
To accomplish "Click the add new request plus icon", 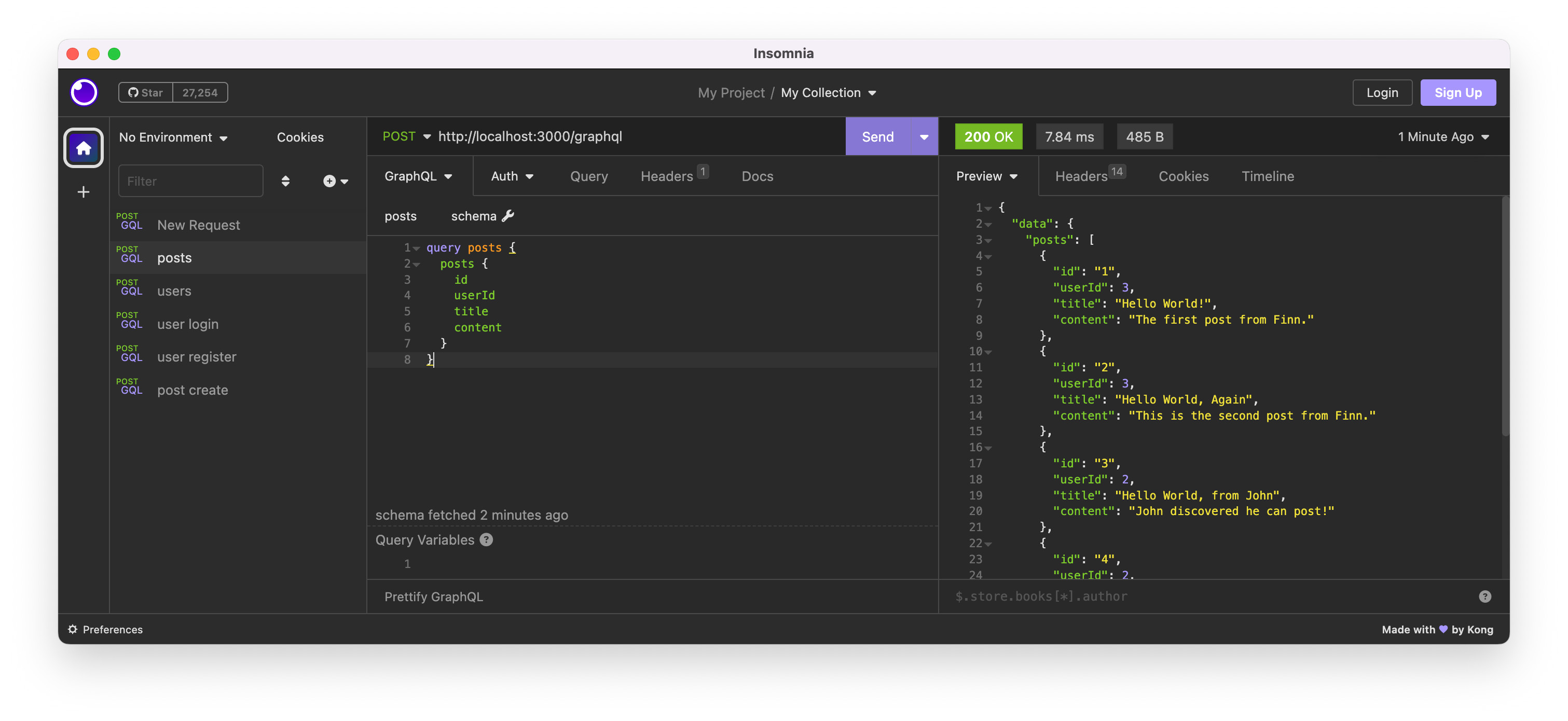I will coord(329,181).
